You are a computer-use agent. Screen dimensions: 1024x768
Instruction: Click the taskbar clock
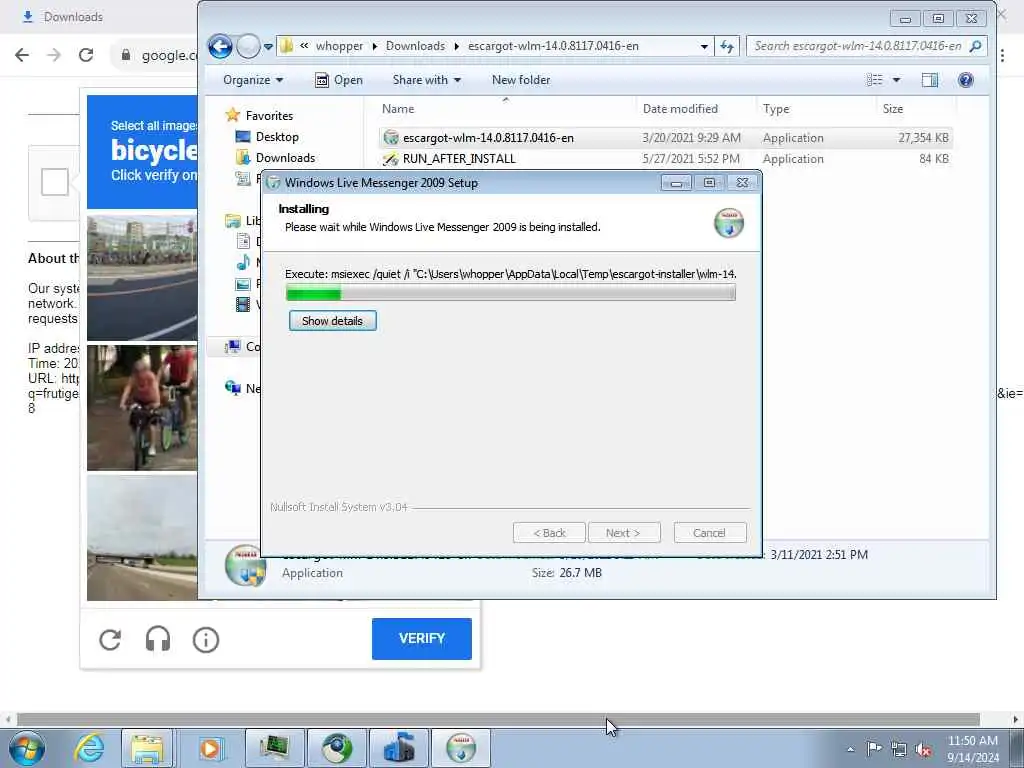(973, 749)
